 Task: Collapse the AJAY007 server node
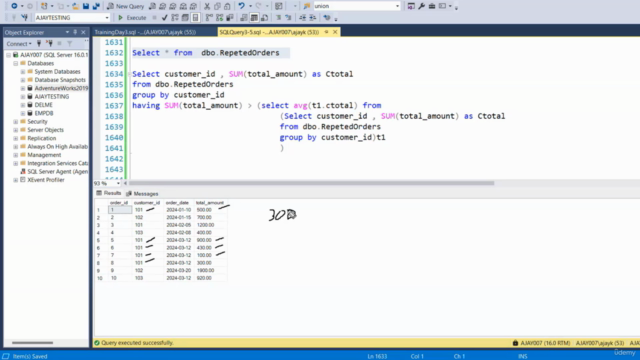click(x=9, y=55)
